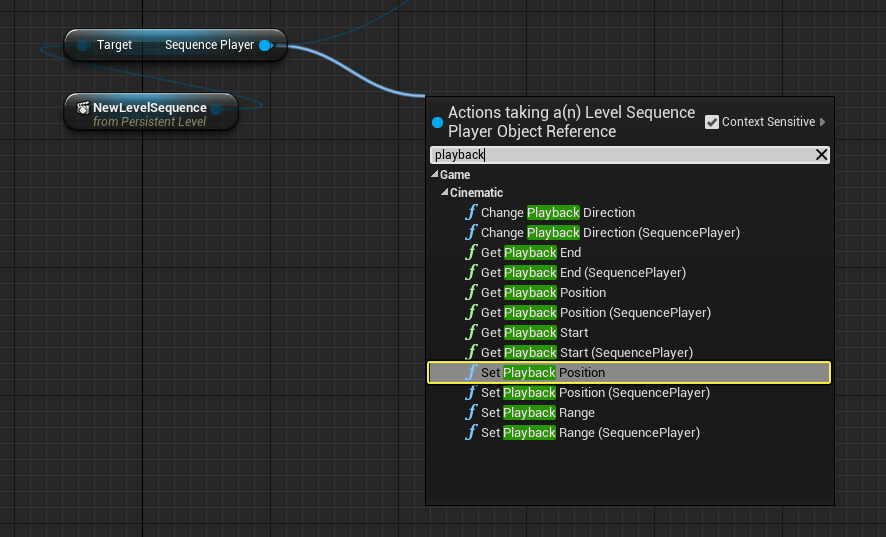Image resolution: width=886 pixels, height=537 pixels.
Task: Choose Change Playback Direction function
Action: click(557, 213)
